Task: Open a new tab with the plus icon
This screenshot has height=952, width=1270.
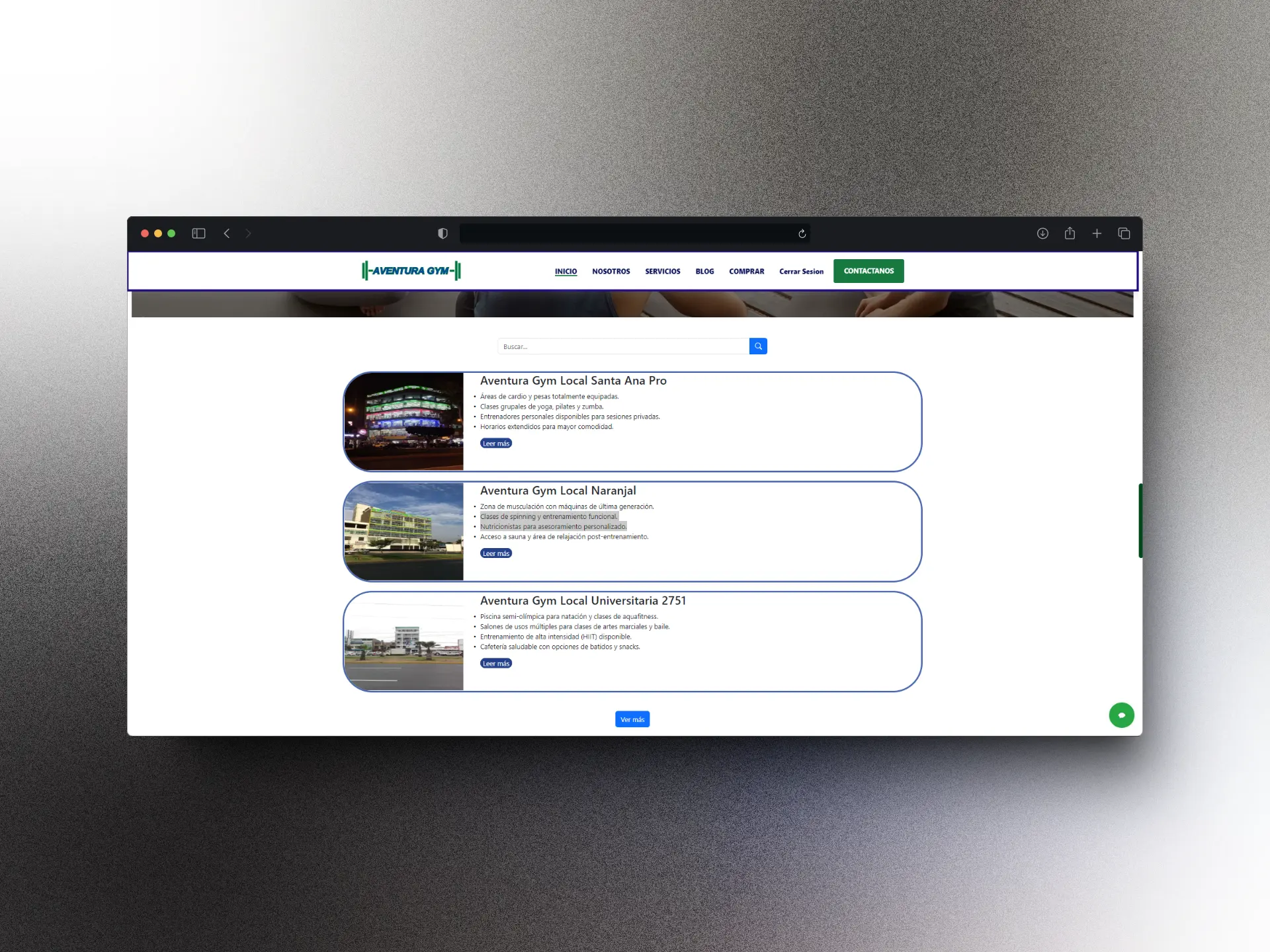Action: (x=1097, y=233)
